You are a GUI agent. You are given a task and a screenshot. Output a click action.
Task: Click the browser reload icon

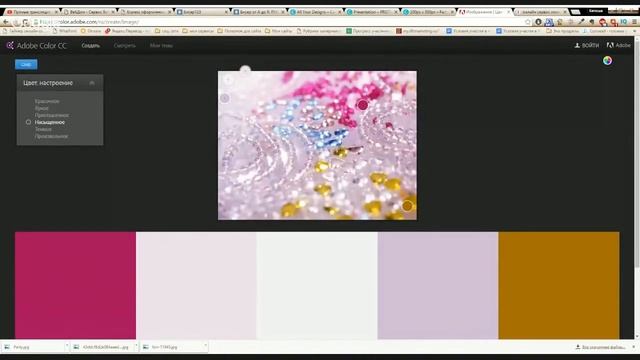click(26, 22)
